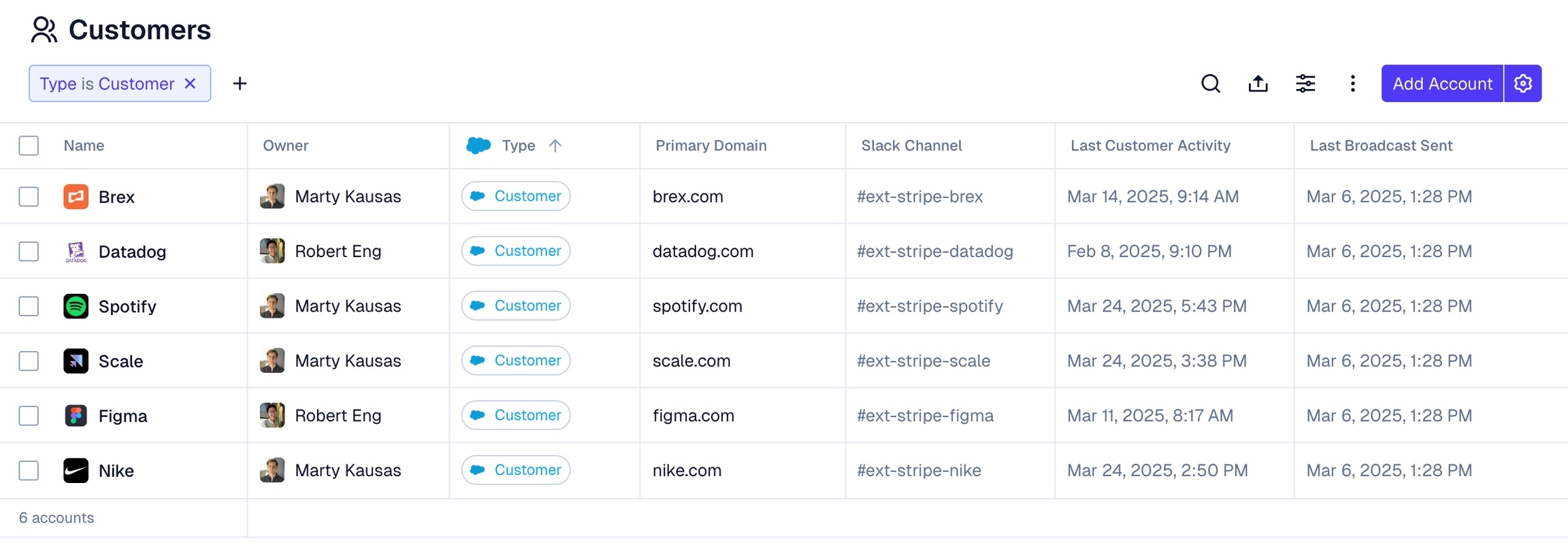Click the Figma company logo
The height and width of the screenshot is (549, 1568).
76,416
